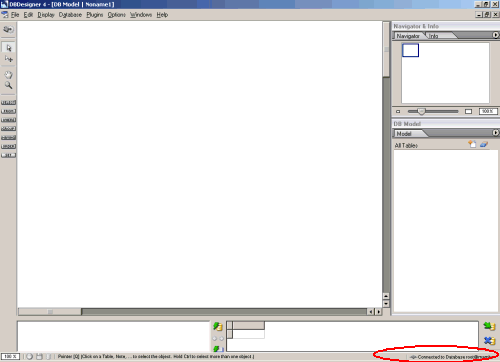Click the lower lightning execute-to-editor icon
500x362 pixels.
[218, 349]
